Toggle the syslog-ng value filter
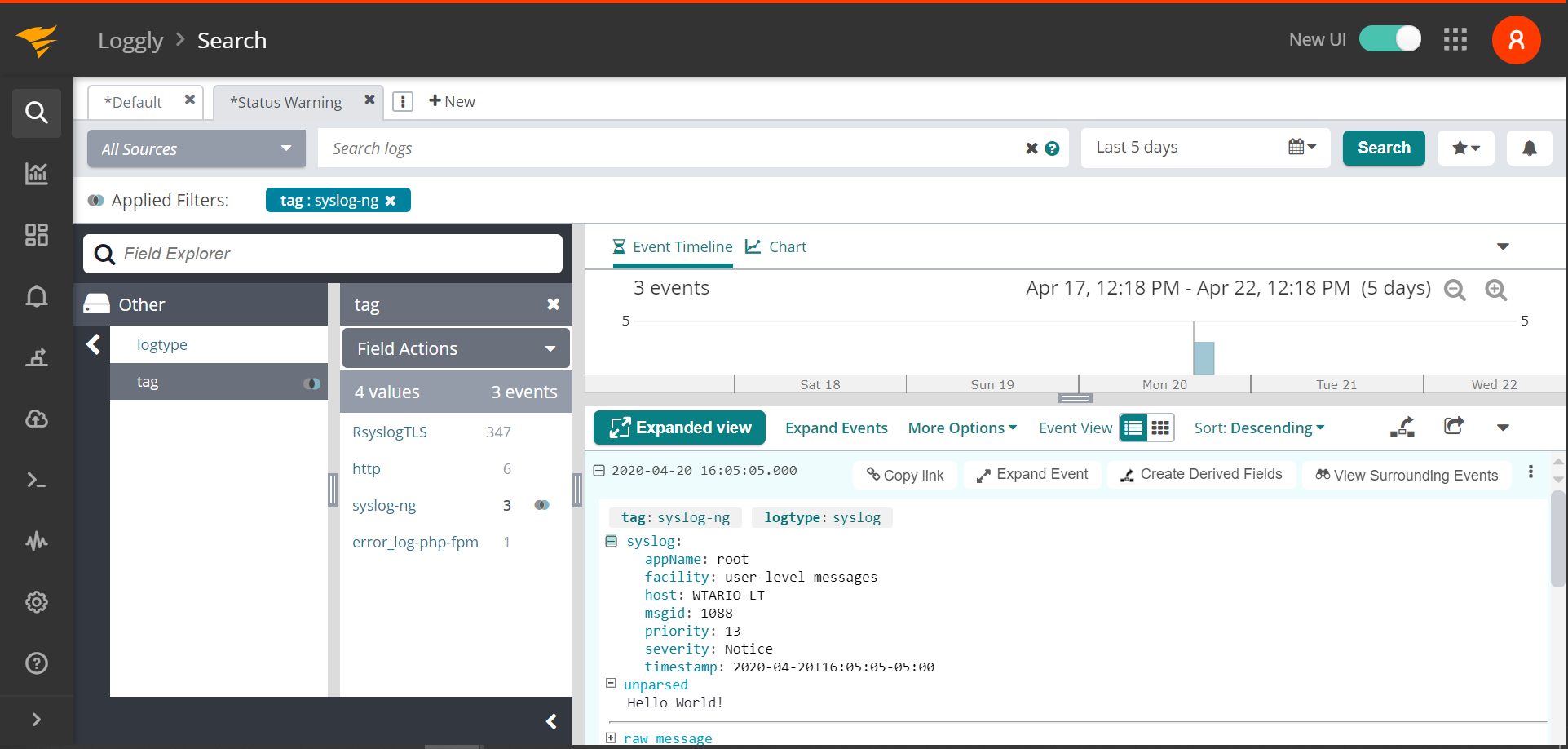The width and height of the screenshot is (1568, 749). pyautogui.click(x=541, y=505)
